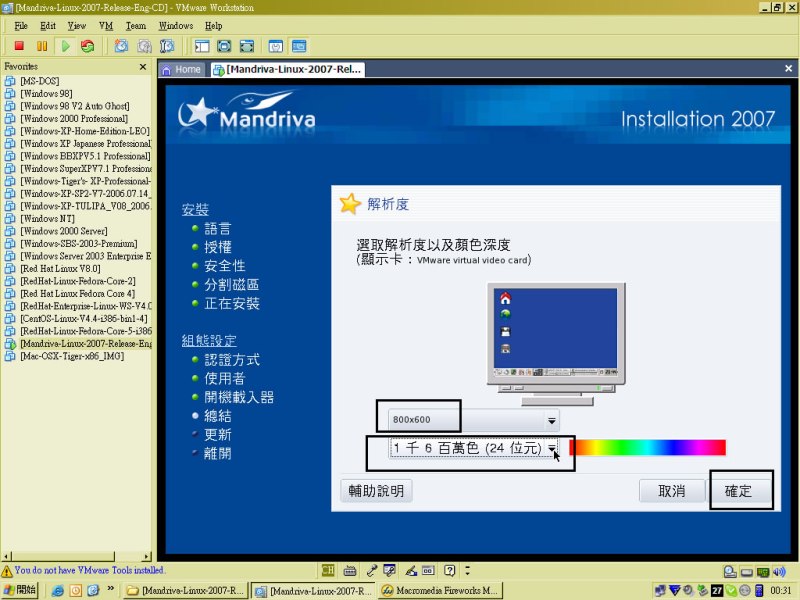This screenshot has width=800, height=600.
Task: Click the red Power Off toolbar button
Action: (19, 46)
